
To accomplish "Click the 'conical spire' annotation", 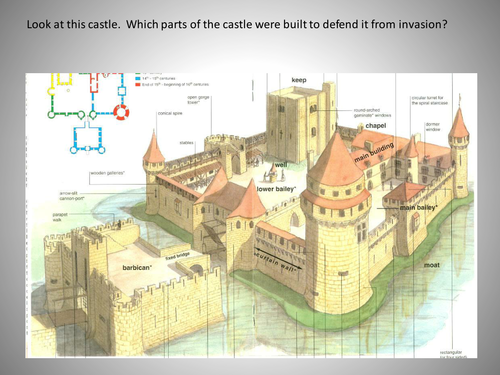I will [x=170, y=113].
